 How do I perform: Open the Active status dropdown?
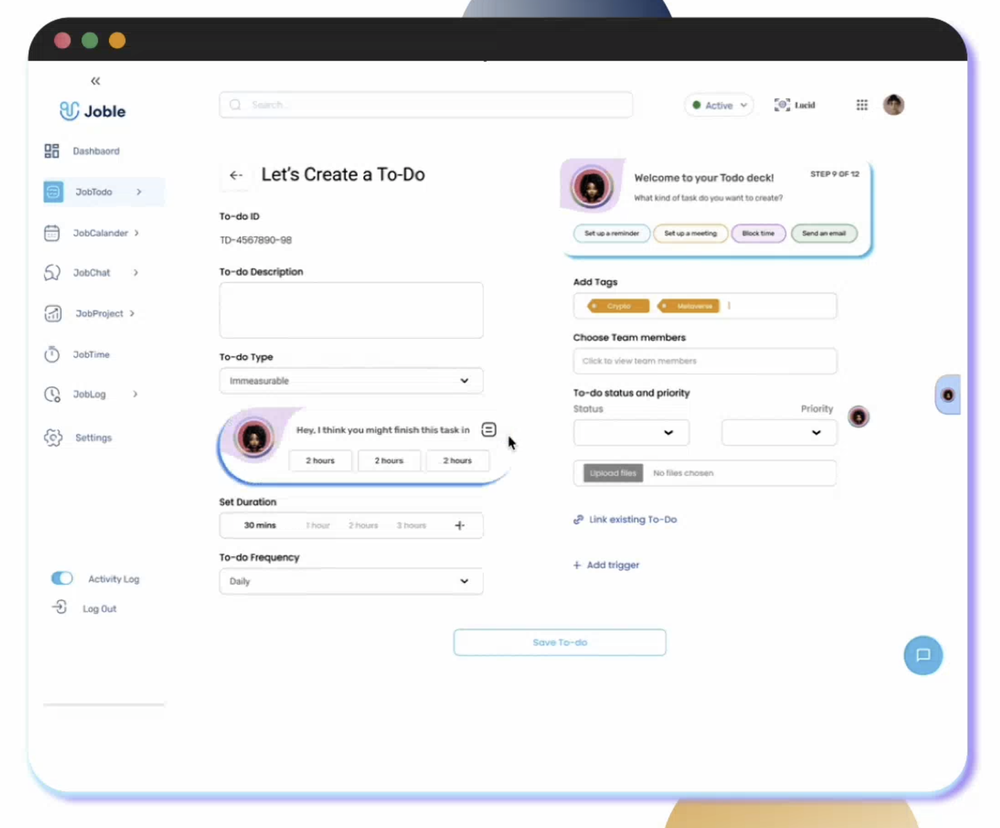(x=719, y=105)
